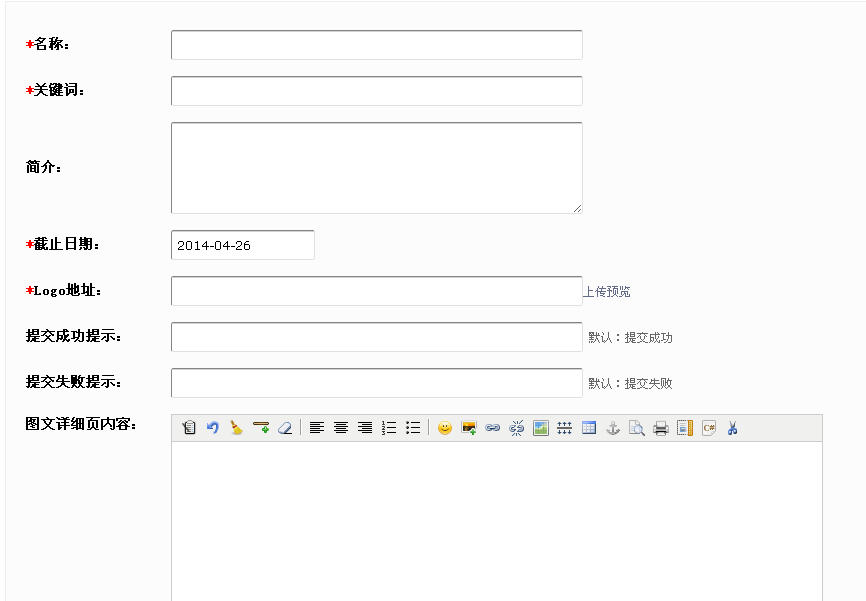Click the resize grip of 简介 textarea
The height and width of the screenshot is (601, 866).
[577, 208]
